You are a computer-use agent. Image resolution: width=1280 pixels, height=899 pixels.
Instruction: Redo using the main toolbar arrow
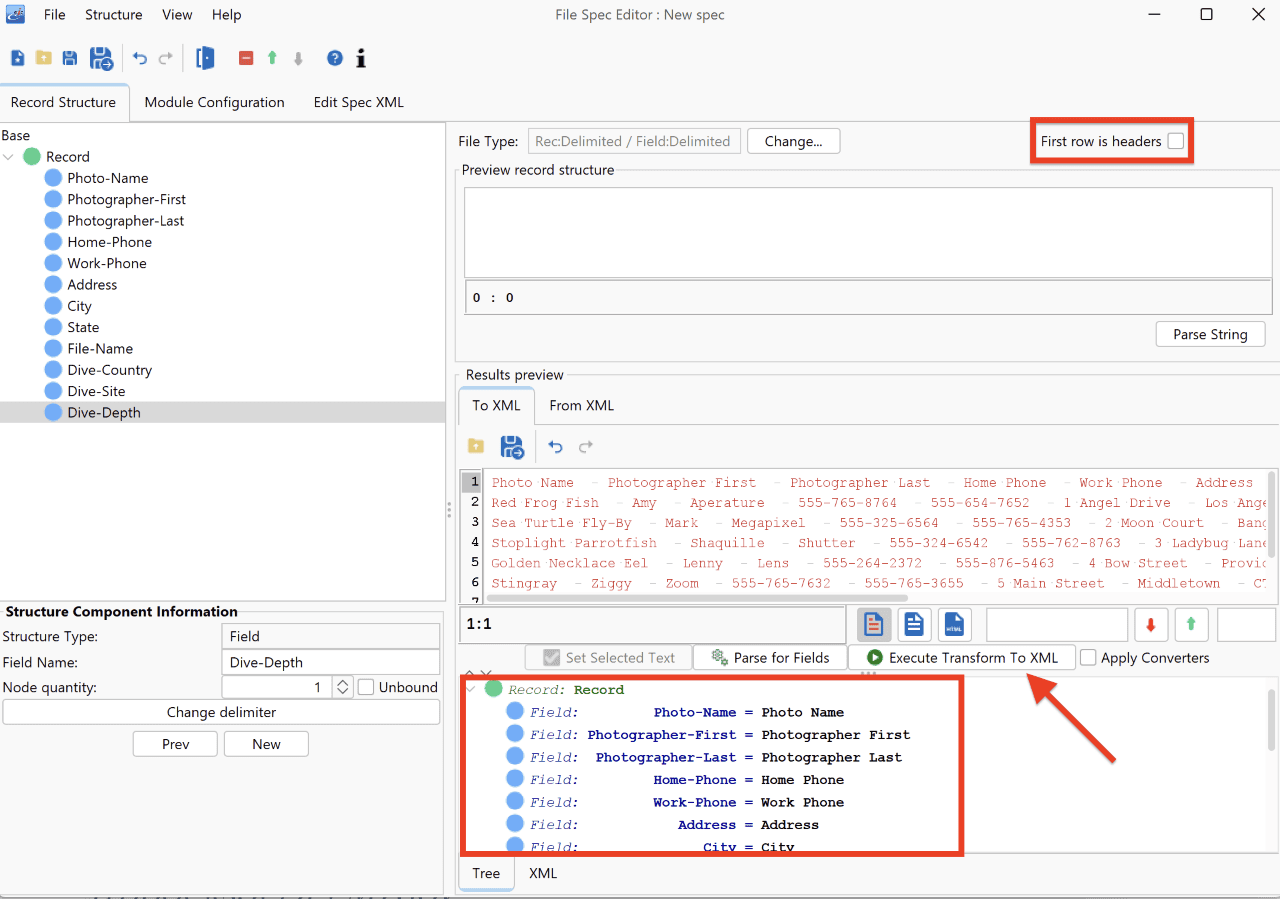click(x=166, y=58)
